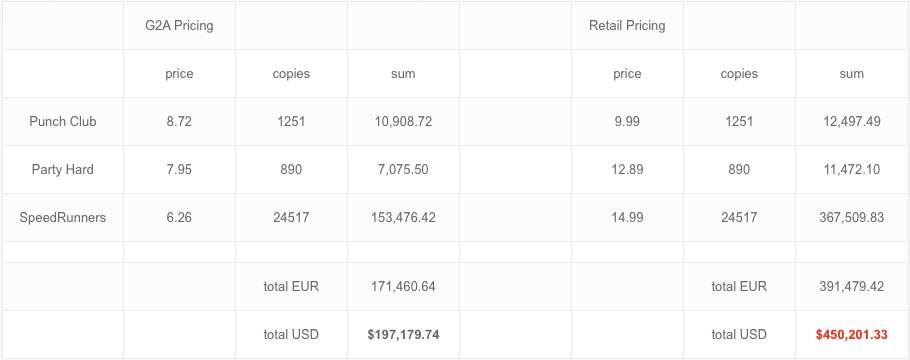
Task: Click the 10,908.72 sum cell
Action: [403, 121]
